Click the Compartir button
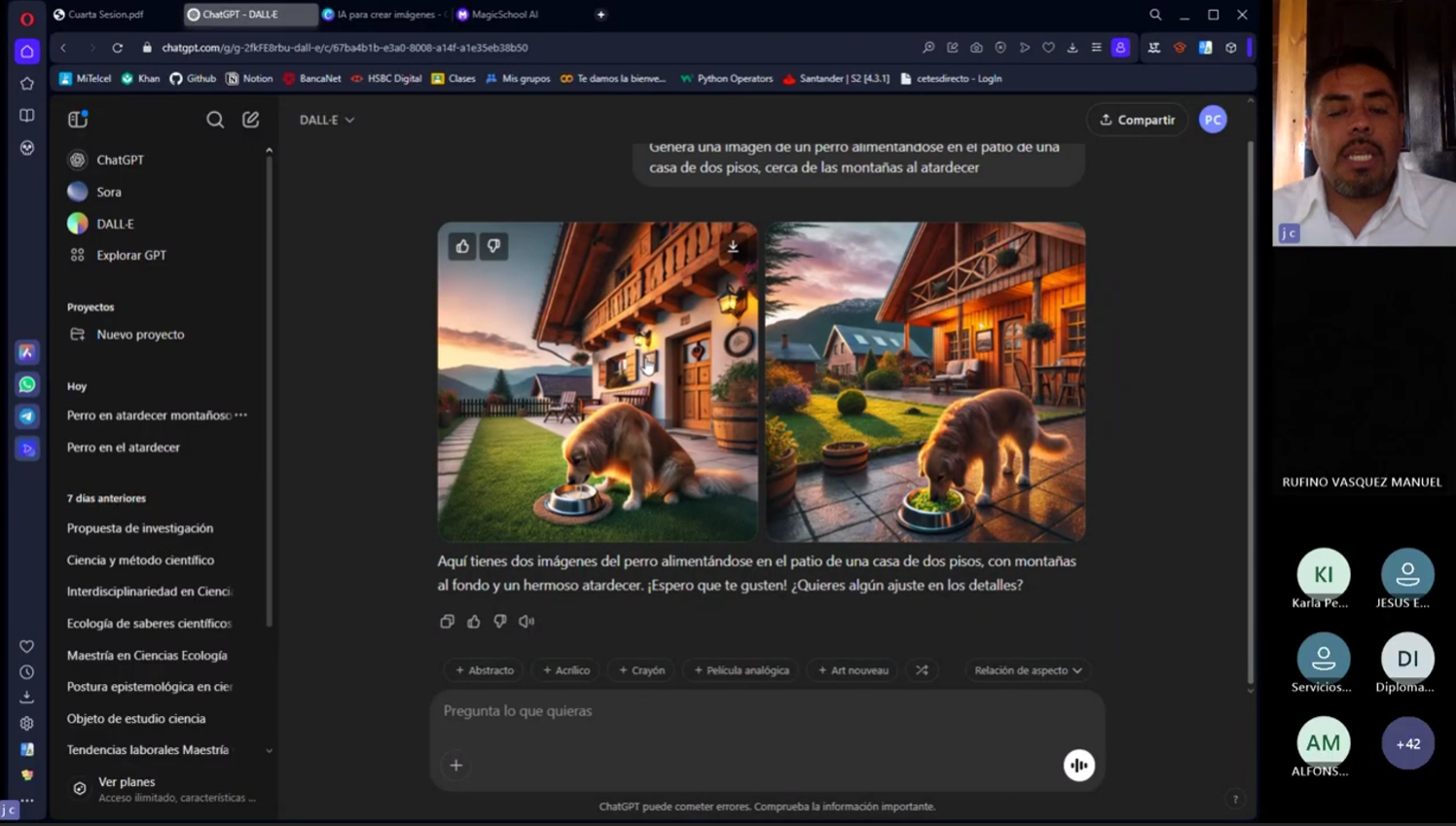Image resolution: width=1456 pixels, height=826 pixels. click(x=1137, y=120)
